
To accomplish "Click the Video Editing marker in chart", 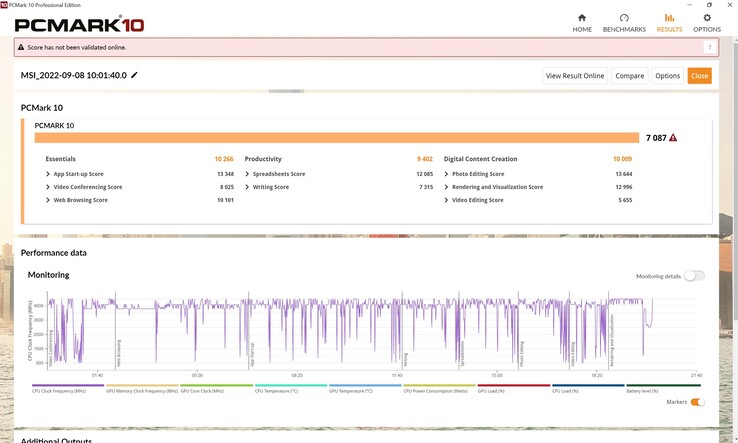I will click(573, 354).
